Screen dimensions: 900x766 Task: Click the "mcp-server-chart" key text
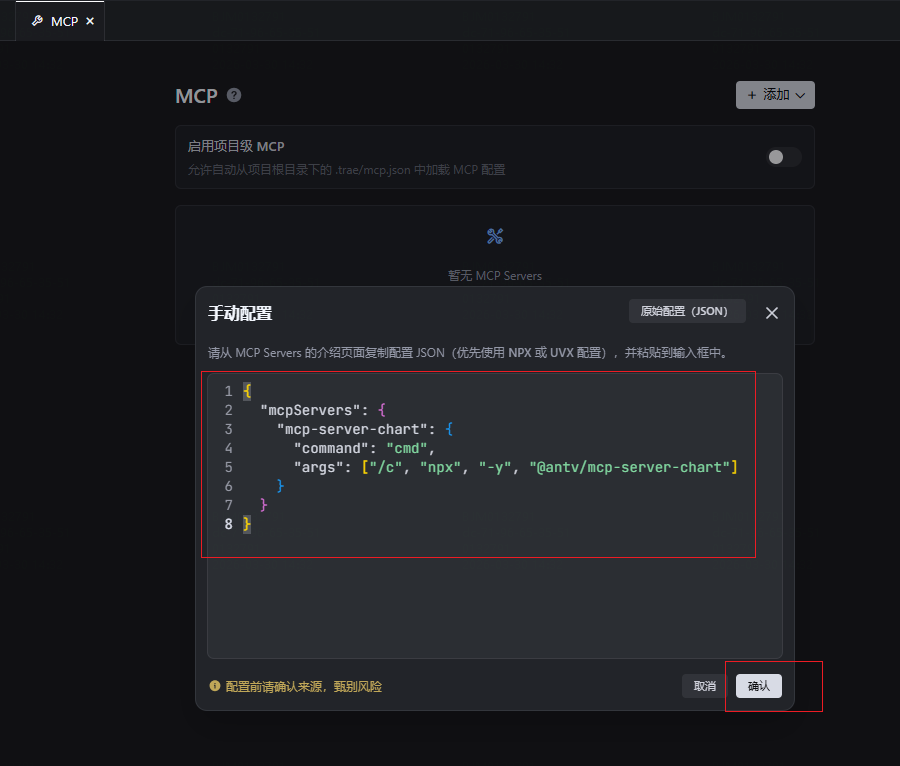point(352,429)
